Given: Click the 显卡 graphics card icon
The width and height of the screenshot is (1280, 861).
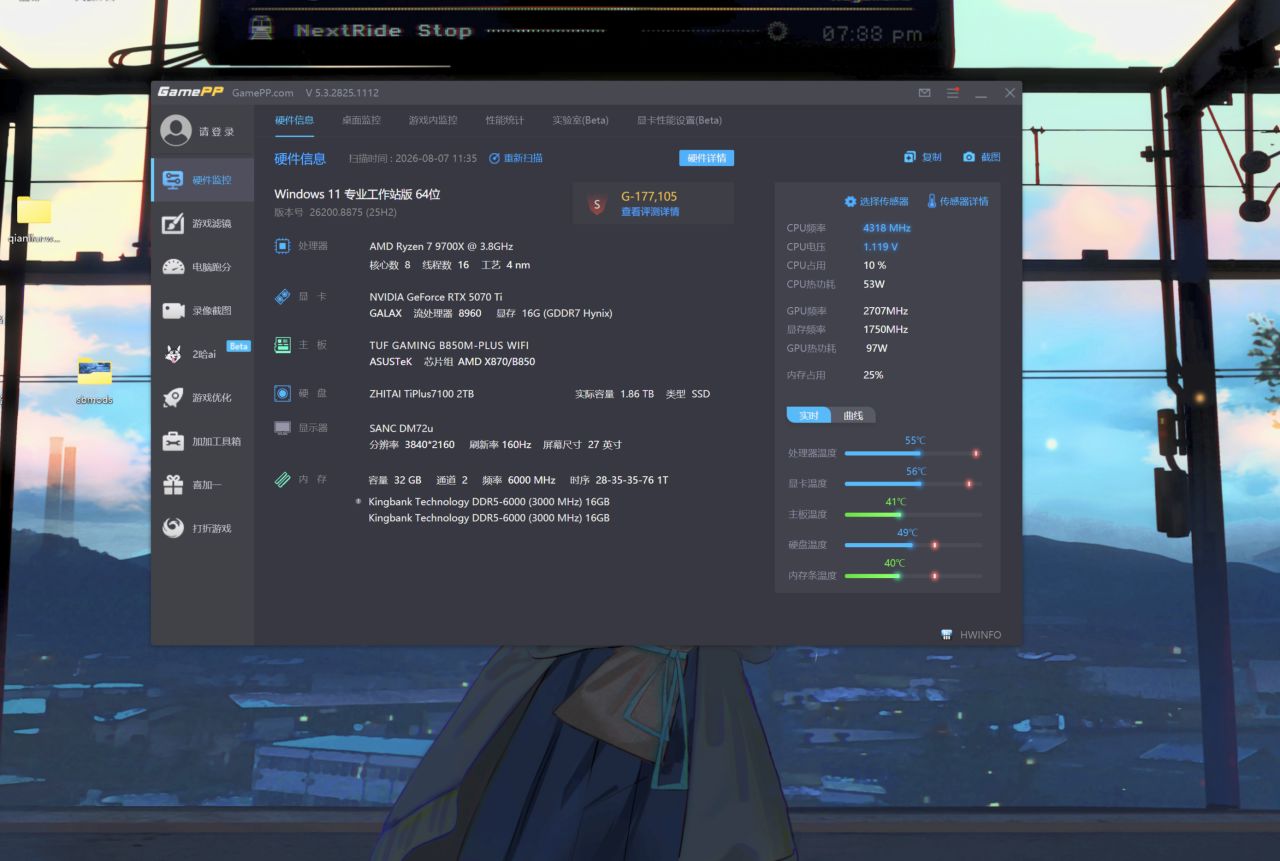Looking at the screenshot, I should coord(283,296).
